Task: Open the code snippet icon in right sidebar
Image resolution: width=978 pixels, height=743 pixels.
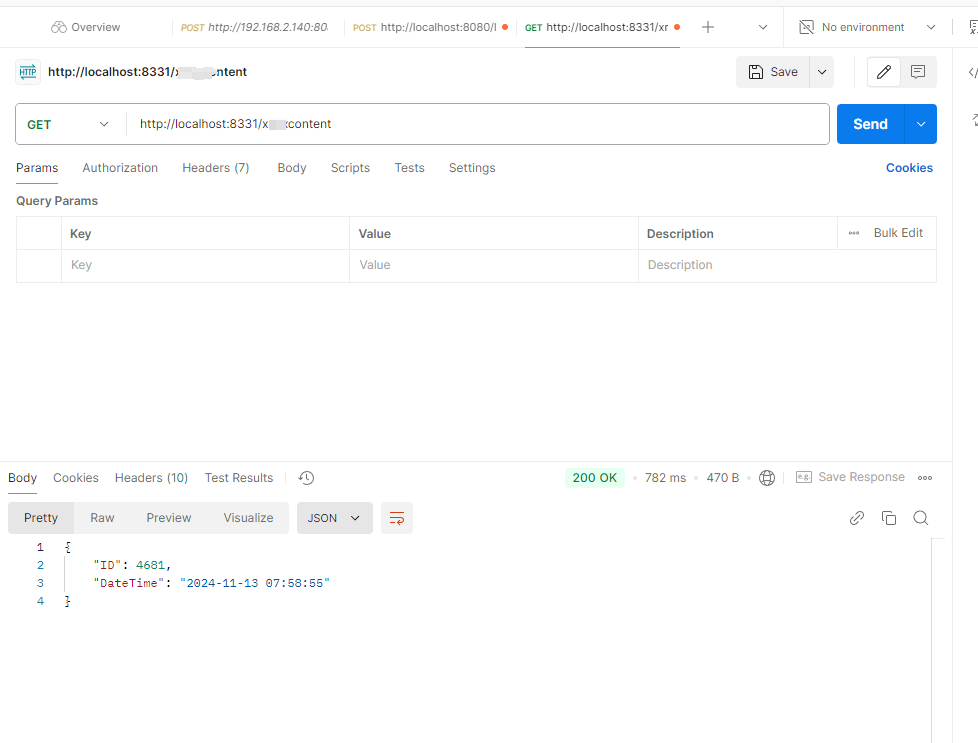Action: [972, 72]
